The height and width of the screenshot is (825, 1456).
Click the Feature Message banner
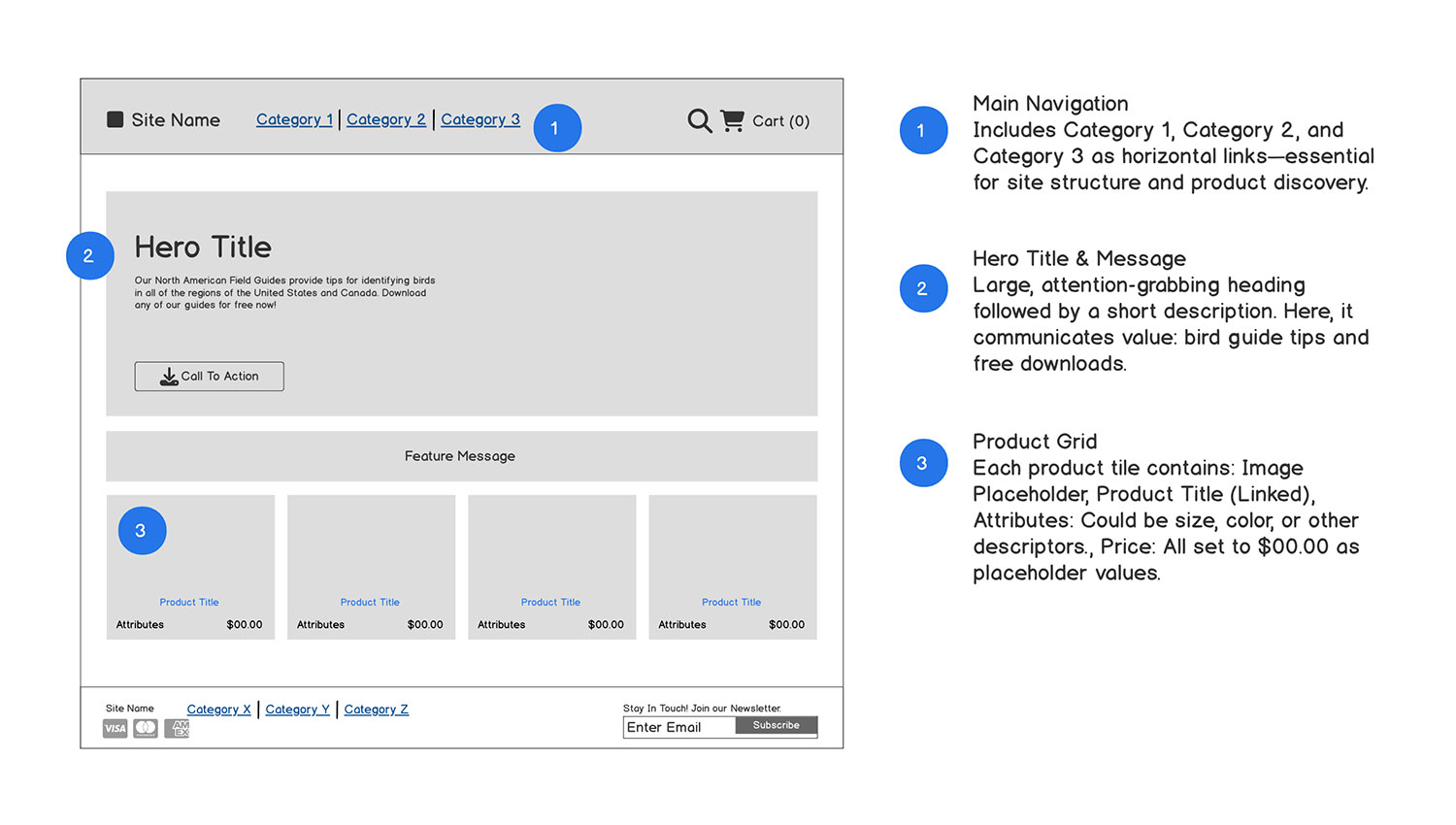coord(461,456)
